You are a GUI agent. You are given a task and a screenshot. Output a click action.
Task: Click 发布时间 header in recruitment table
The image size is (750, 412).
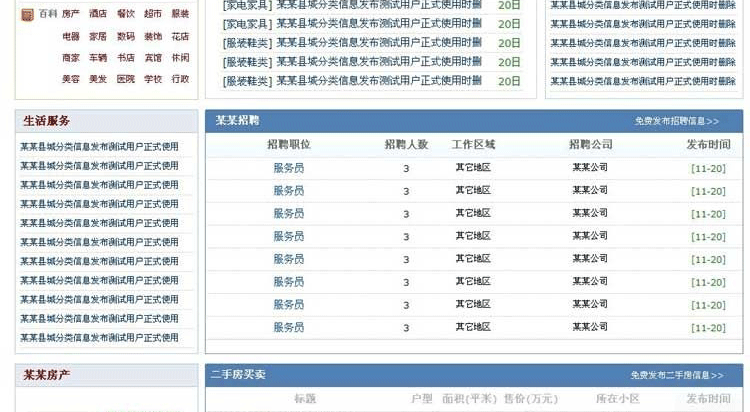708,145
